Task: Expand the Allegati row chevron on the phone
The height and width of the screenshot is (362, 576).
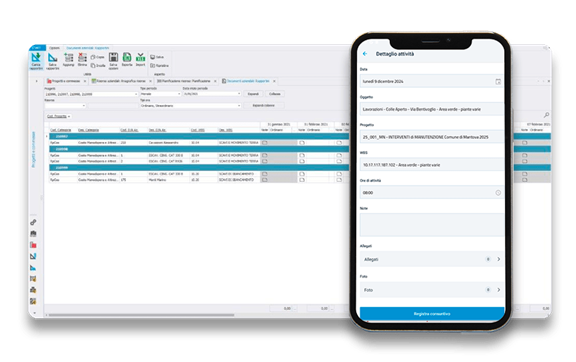Action: click(x=498, y=259)
